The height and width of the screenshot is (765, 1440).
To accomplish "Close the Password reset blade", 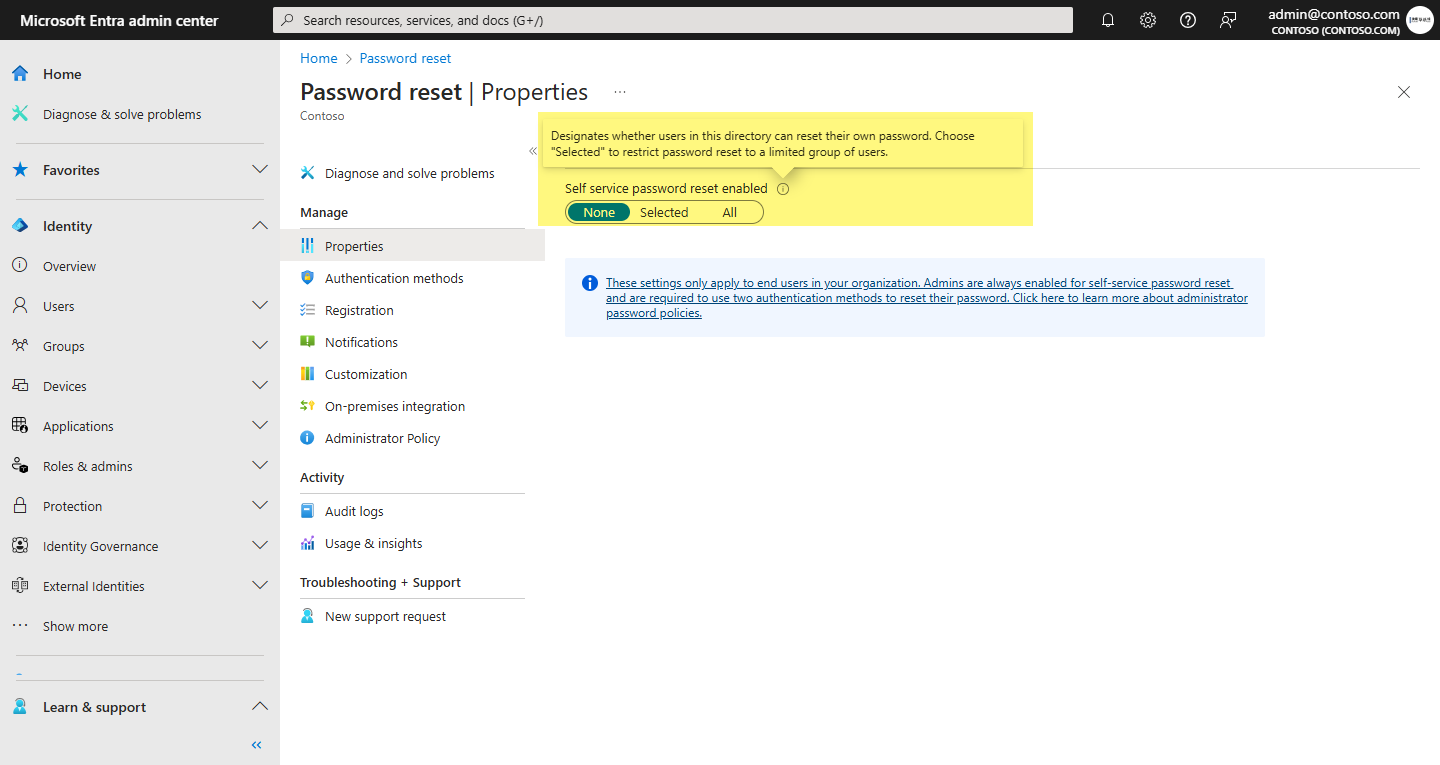I will (1404, 92).
